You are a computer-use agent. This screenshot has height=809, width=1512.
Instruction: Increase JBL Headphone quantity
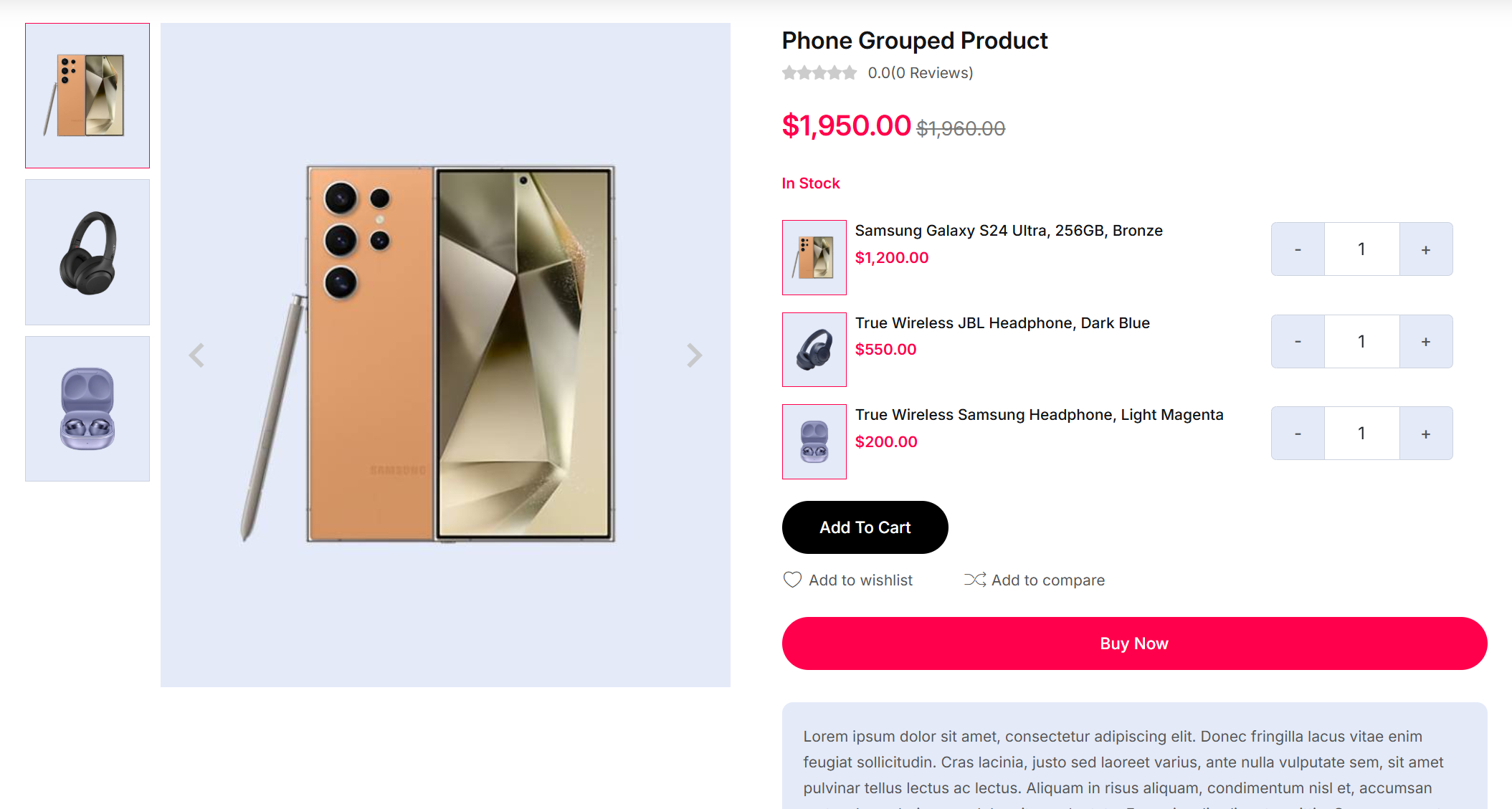coord(1425,342)
